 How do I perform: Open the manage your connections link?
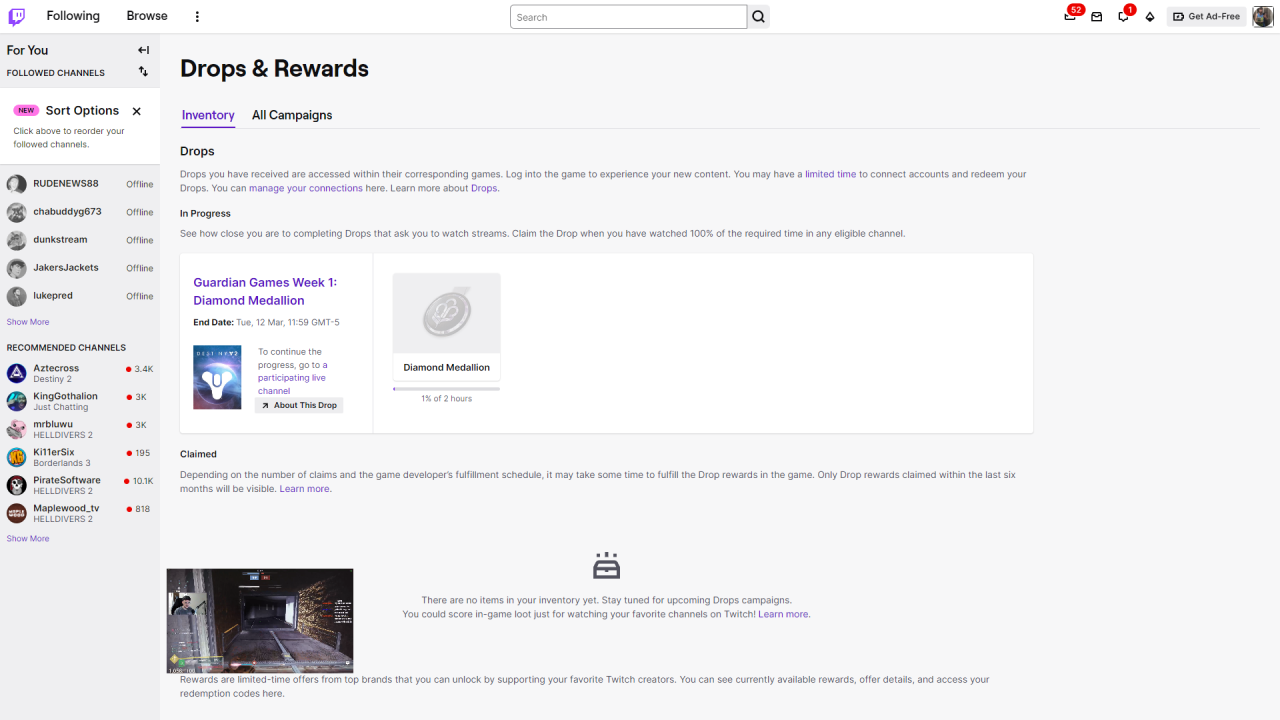click(305, 188)
